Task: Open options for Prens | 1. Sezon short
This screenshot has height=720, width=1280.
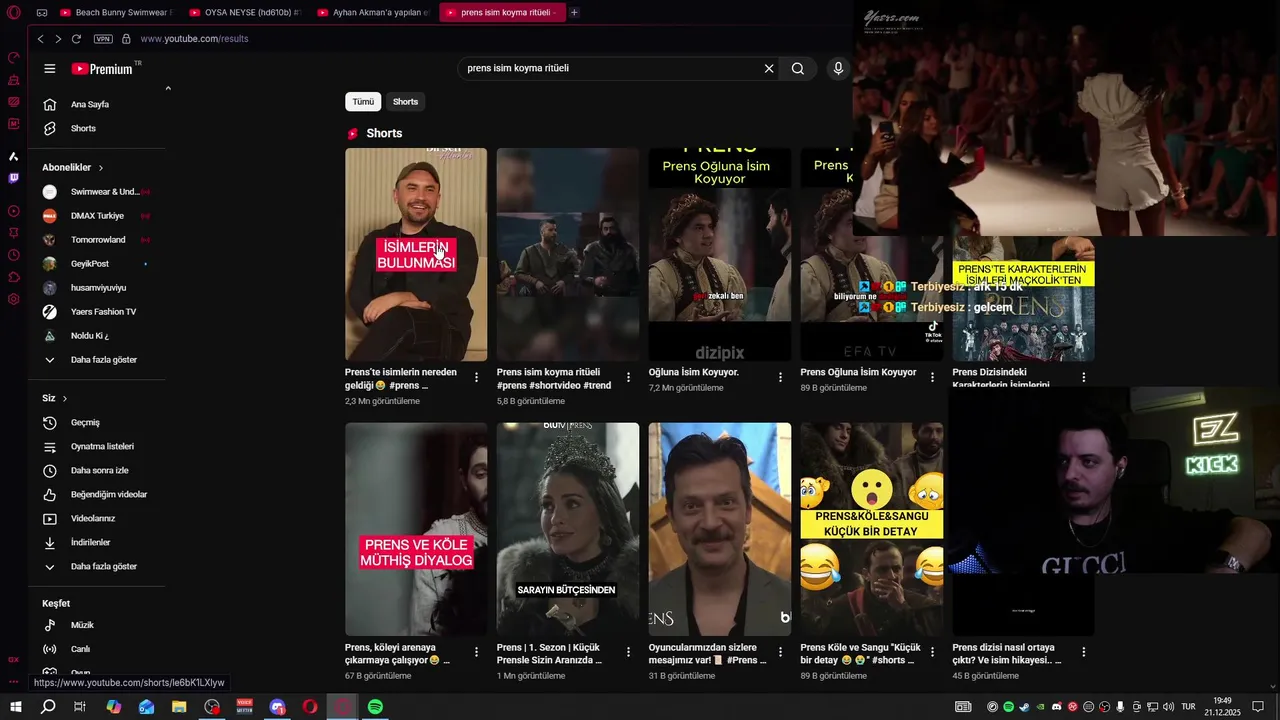Action: click(628, 652)
